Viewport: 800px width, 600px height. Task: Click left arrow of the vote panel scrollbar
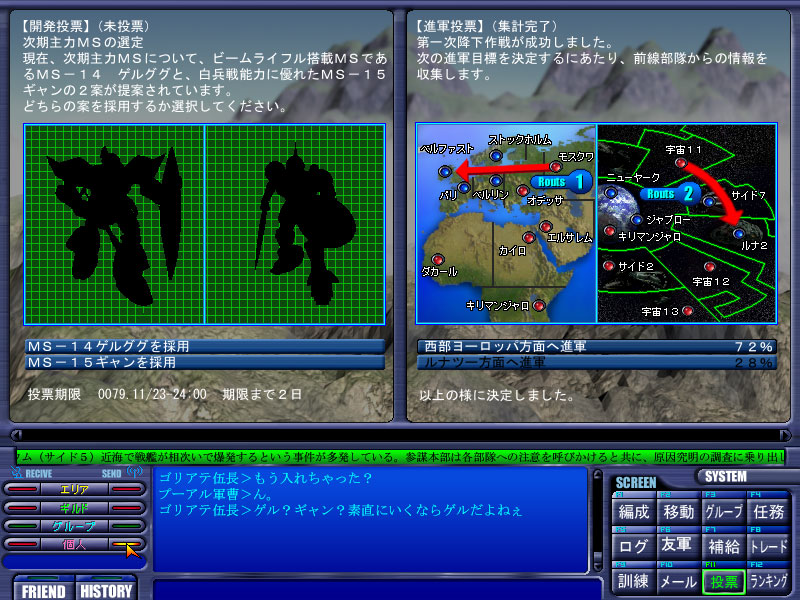pyautogui.click(x=16, y=435)
